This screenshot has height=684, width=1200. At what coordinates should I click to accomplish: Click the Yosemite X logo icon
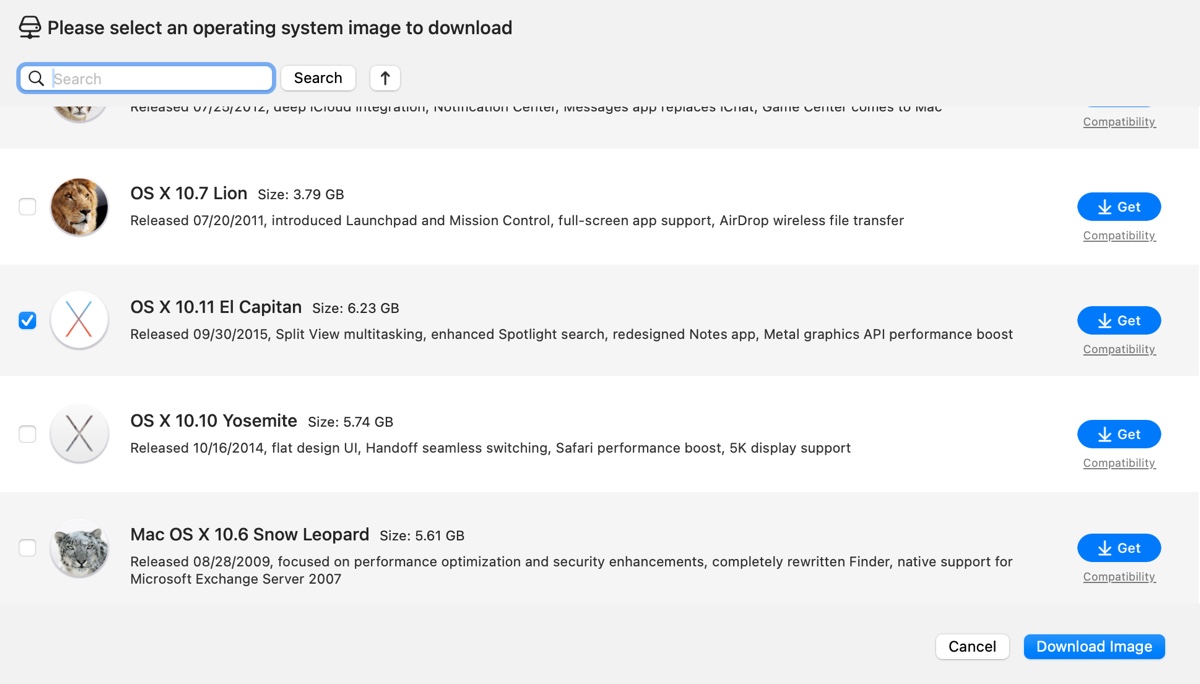click(x=79, y=434)
